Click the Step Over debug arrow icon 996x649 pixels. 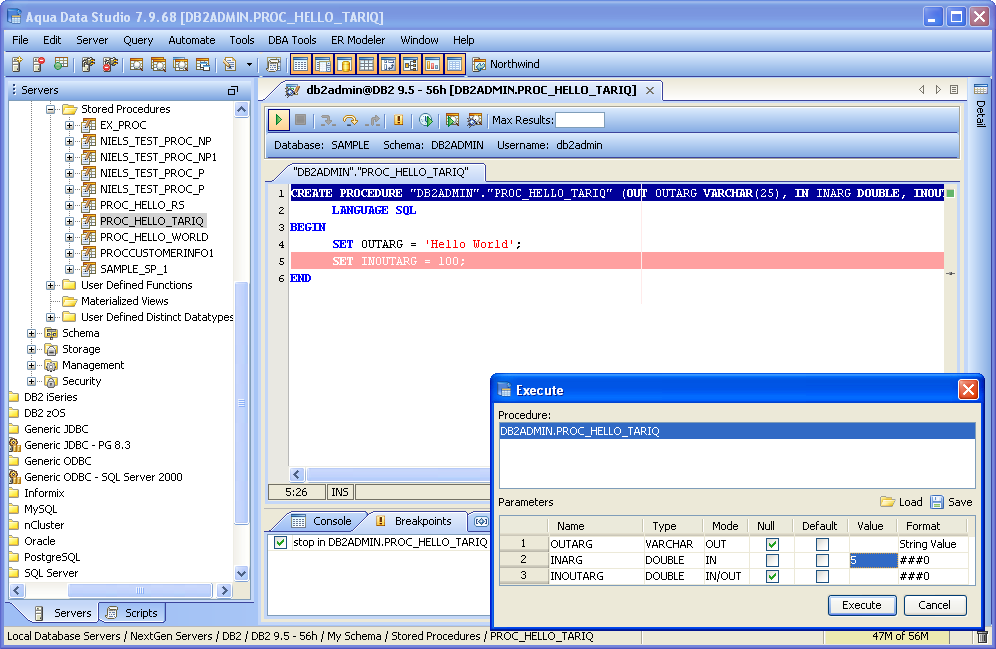click(349, 120)
